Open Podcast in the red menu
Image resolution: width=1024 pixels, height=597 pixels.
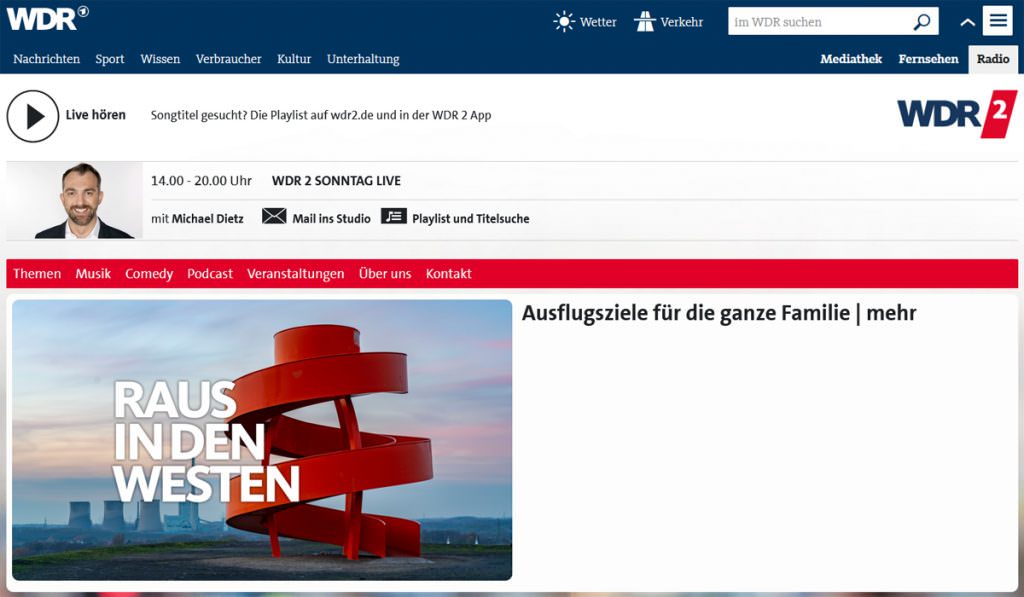pos(210,274)
